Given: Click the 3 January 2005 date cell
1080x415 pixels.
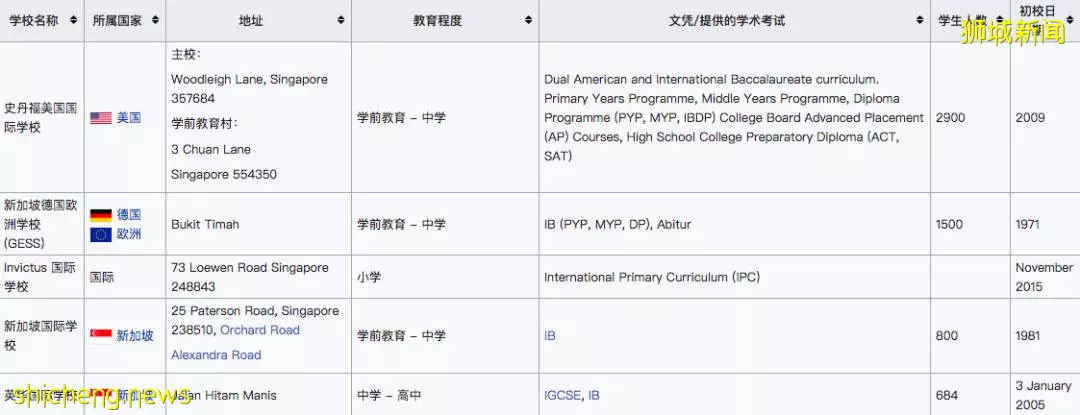Looking at the screenshot, I should point(1043,395).
